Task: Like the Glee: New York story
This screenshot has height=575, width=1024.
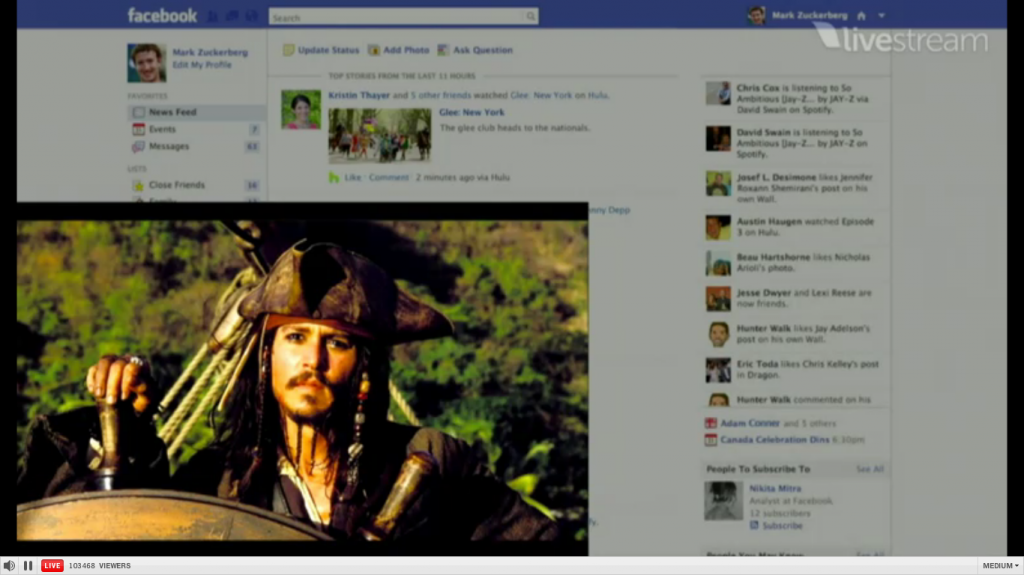Action: pyautogui.click(x=353, y=178)
